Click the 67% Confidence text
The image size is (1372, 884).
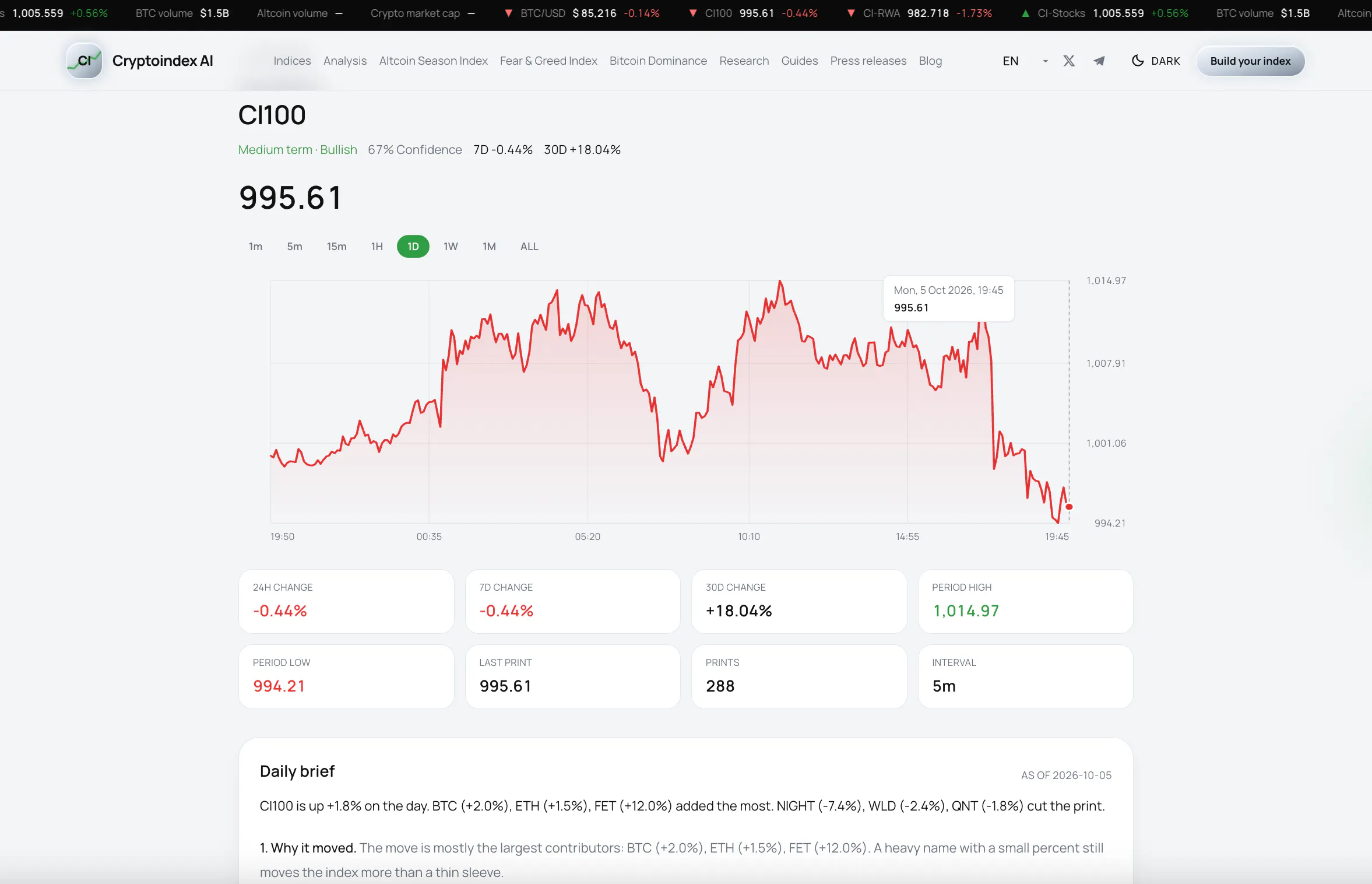[x=414, y=149]
